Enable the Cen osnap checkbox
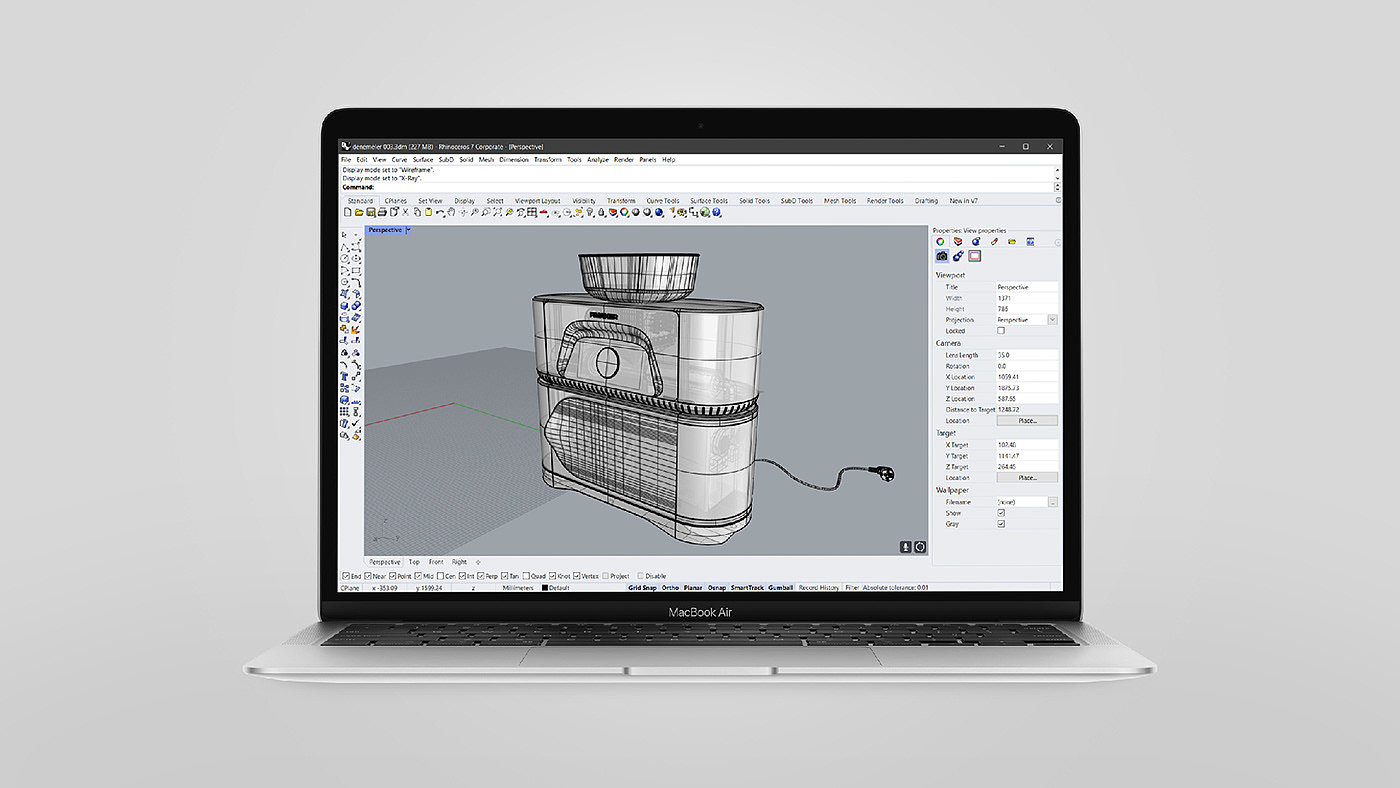This screenshot has height=788, width=1400. click(439, 576)
